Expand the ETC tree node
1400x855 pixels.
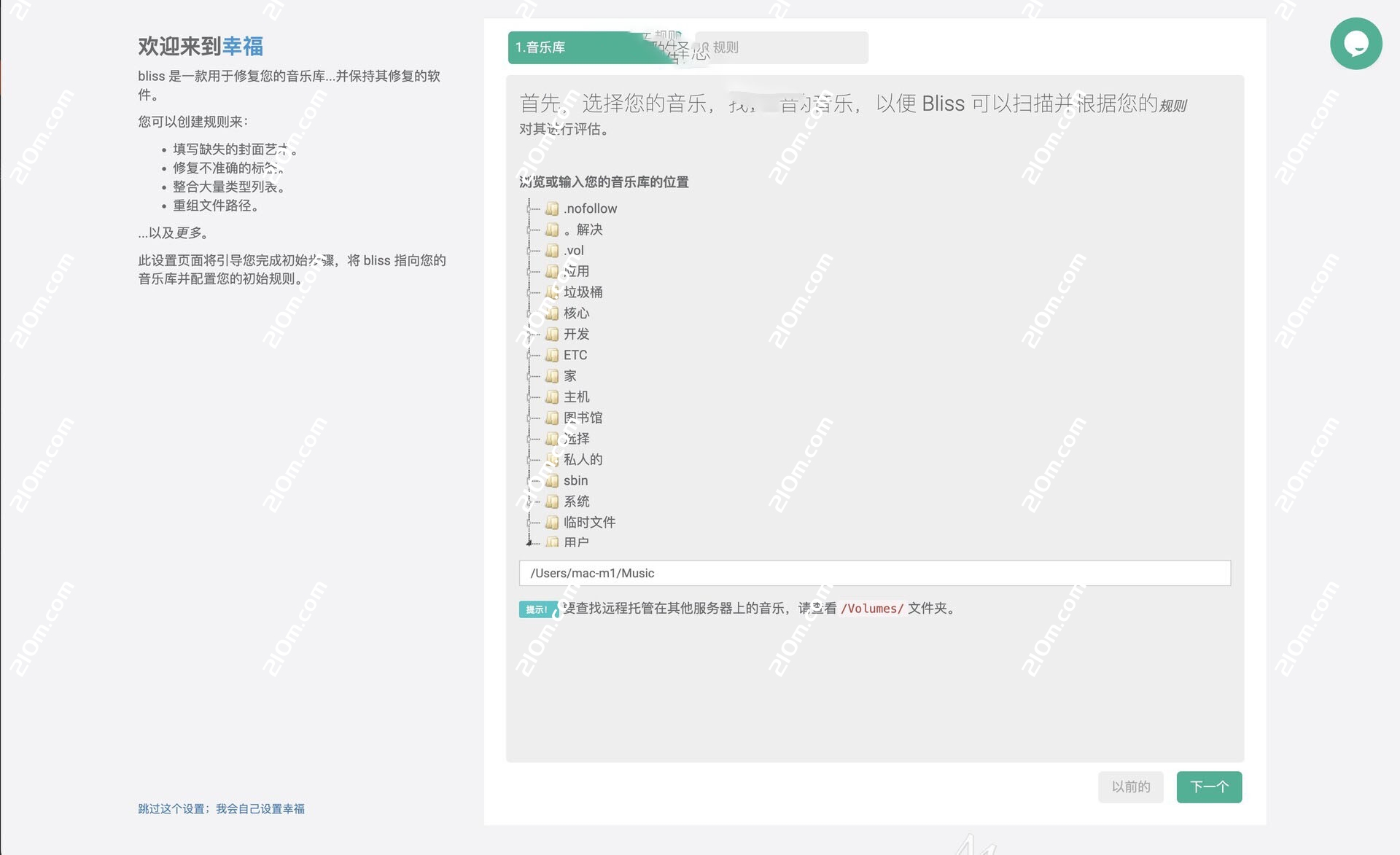coord(529,355)
